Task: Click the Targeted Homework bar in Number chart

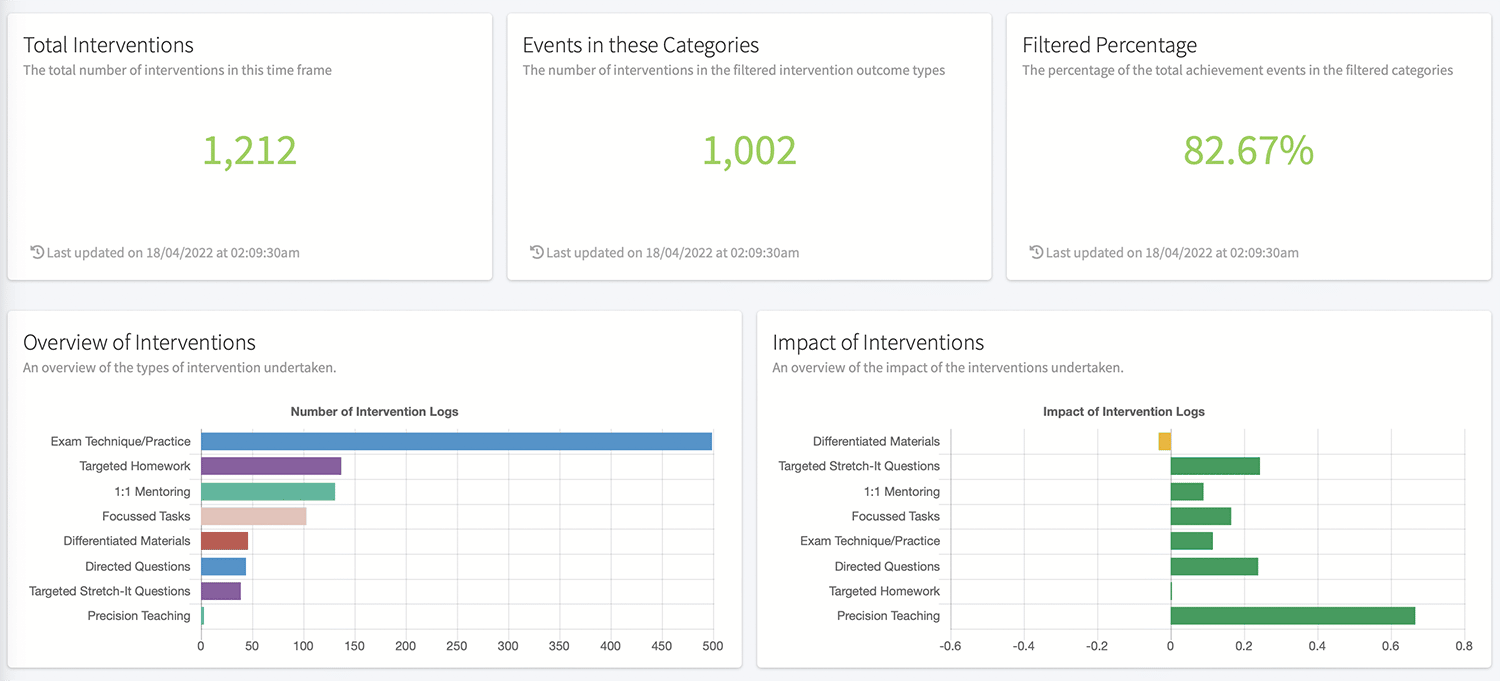Action: [271, 466]
